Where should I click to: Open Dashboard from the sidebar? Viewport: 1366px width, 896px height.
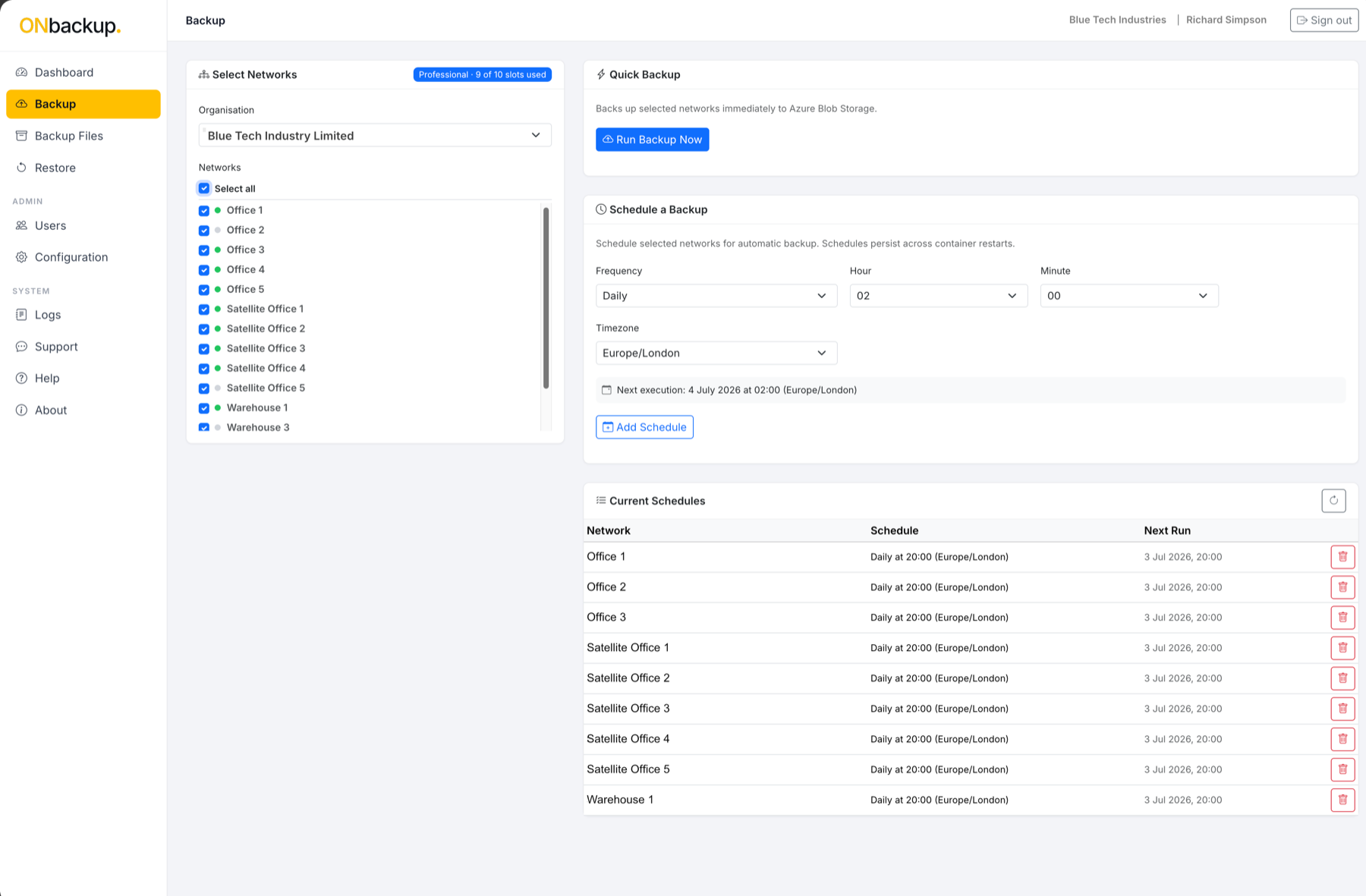click(x=83, y=72)
